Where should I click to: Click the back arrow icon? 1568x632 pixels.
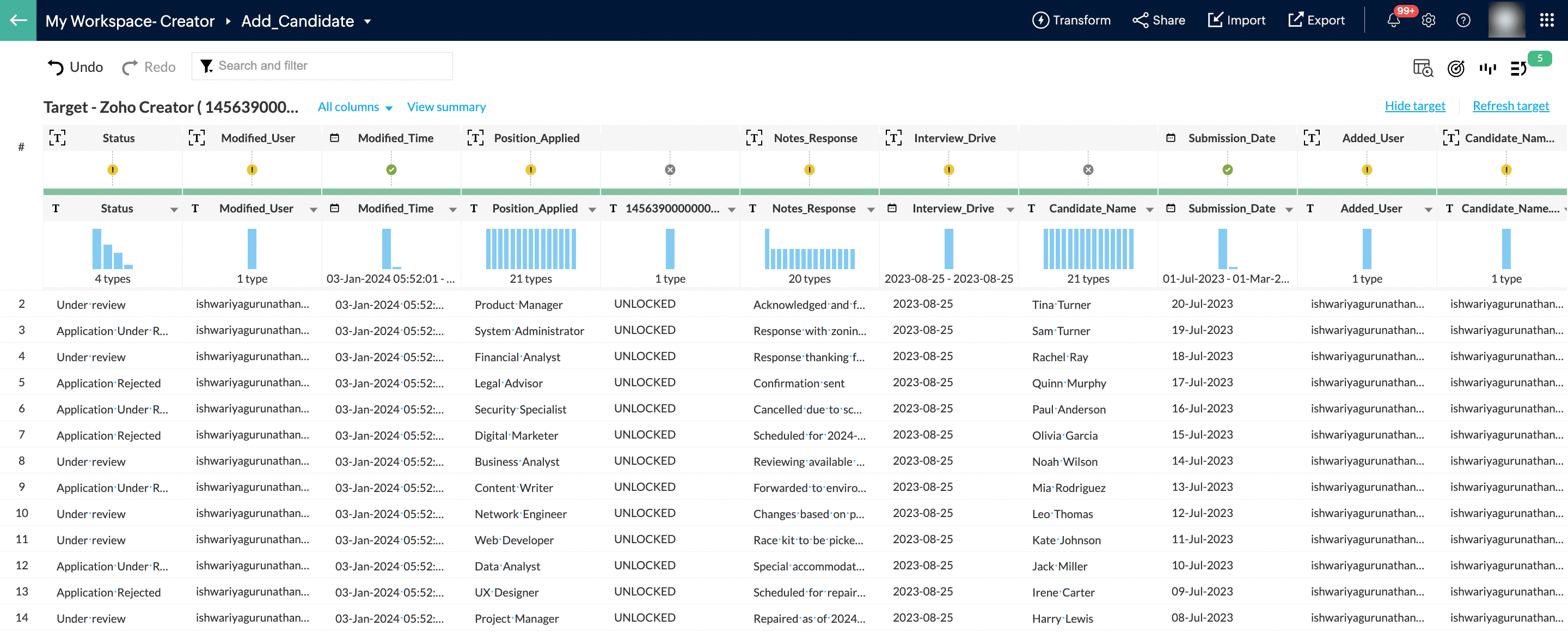(19, 20)
